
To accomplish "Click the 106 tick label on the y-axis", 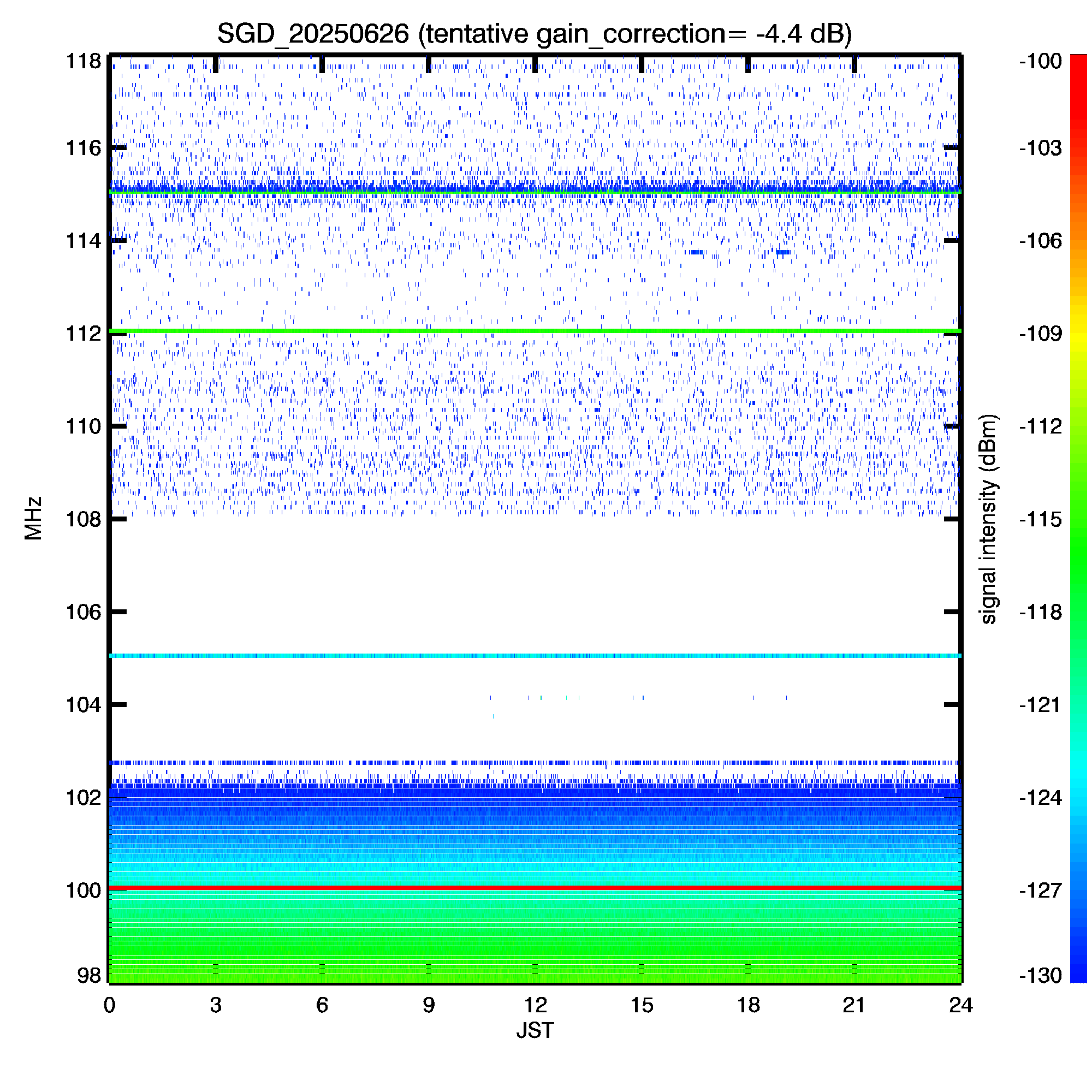I will (x=84, y=612).
